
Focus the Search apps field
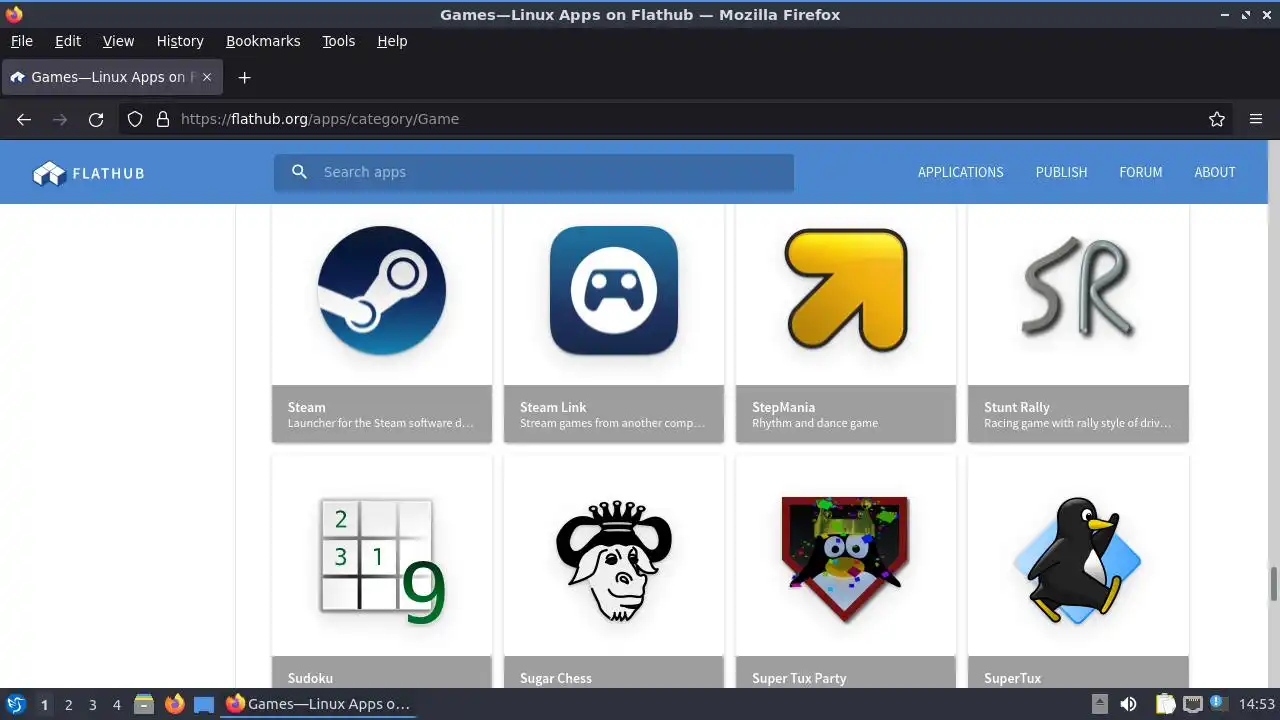pos(534,172)
